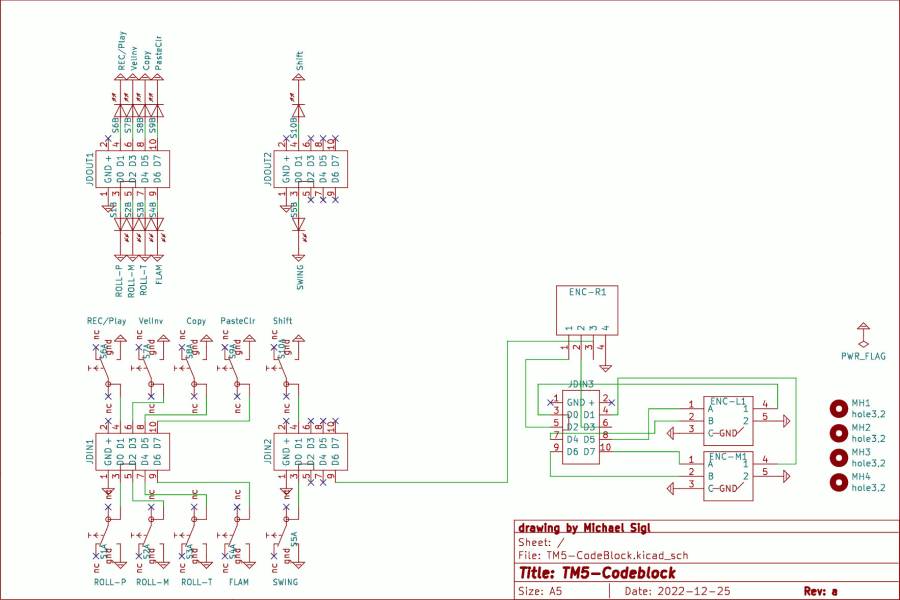Select the MH4 mounting hole symbol
The height and width of the screenshot is (600, 900).
click(x=838, y=483)
